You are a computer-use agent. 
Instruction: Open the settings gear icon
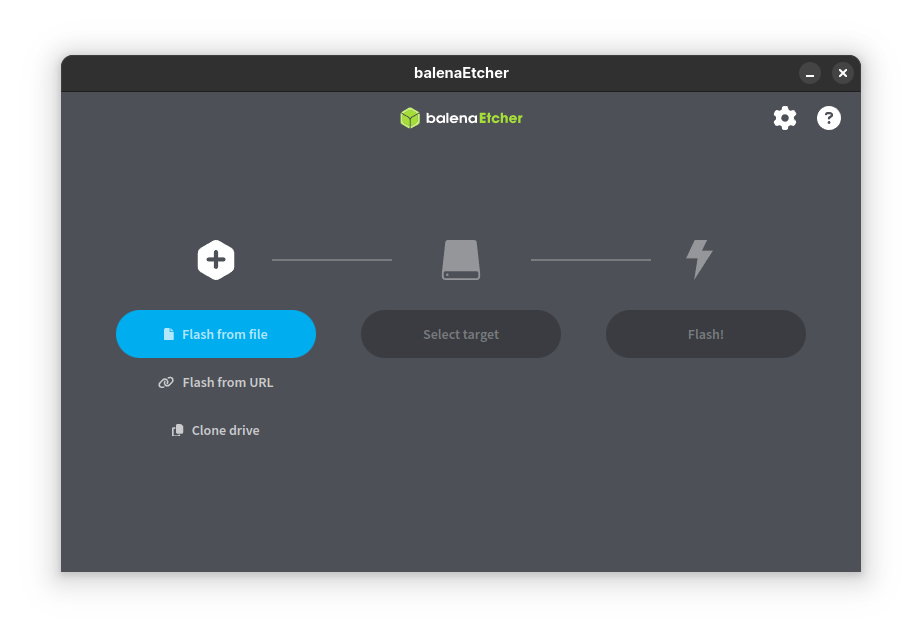[x=784, y=118]
